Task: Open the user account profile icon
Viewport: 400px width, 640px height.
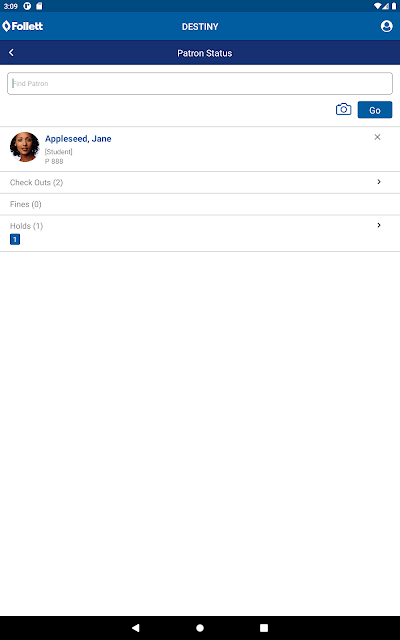Action: (x=386, y=26)
